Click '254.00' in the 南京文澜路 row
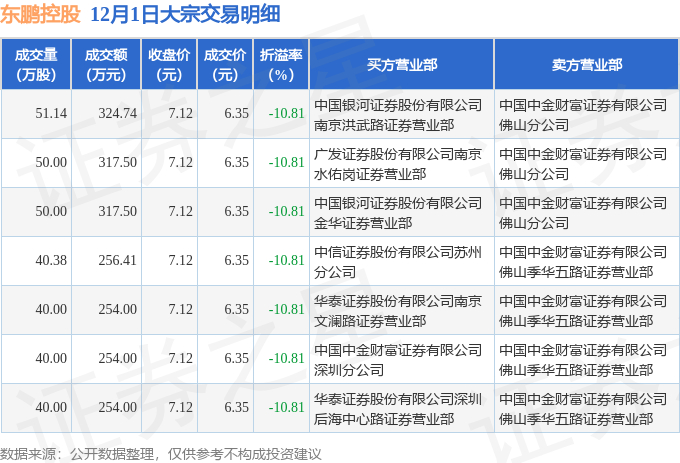The height and width of the screenshot is (463, 680). click(118, 310)
